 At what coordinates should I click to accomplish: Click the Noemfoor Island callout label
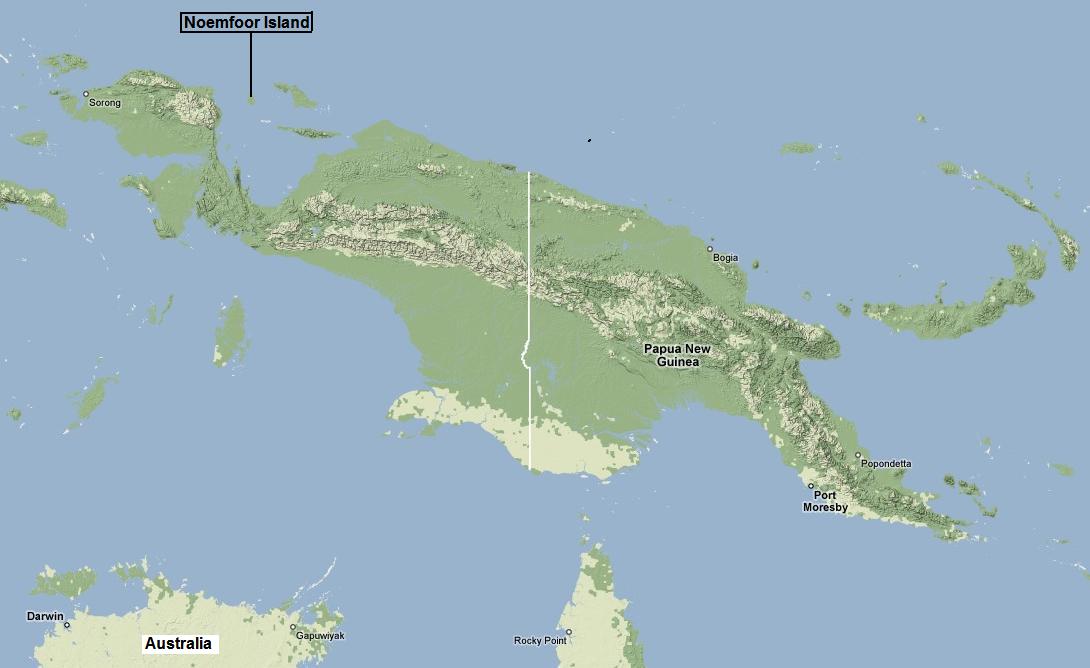coord(246,22)
